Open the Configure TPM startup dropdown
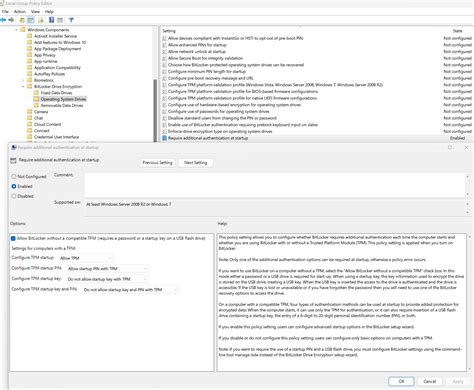474x390 pixels. [85, 258]
